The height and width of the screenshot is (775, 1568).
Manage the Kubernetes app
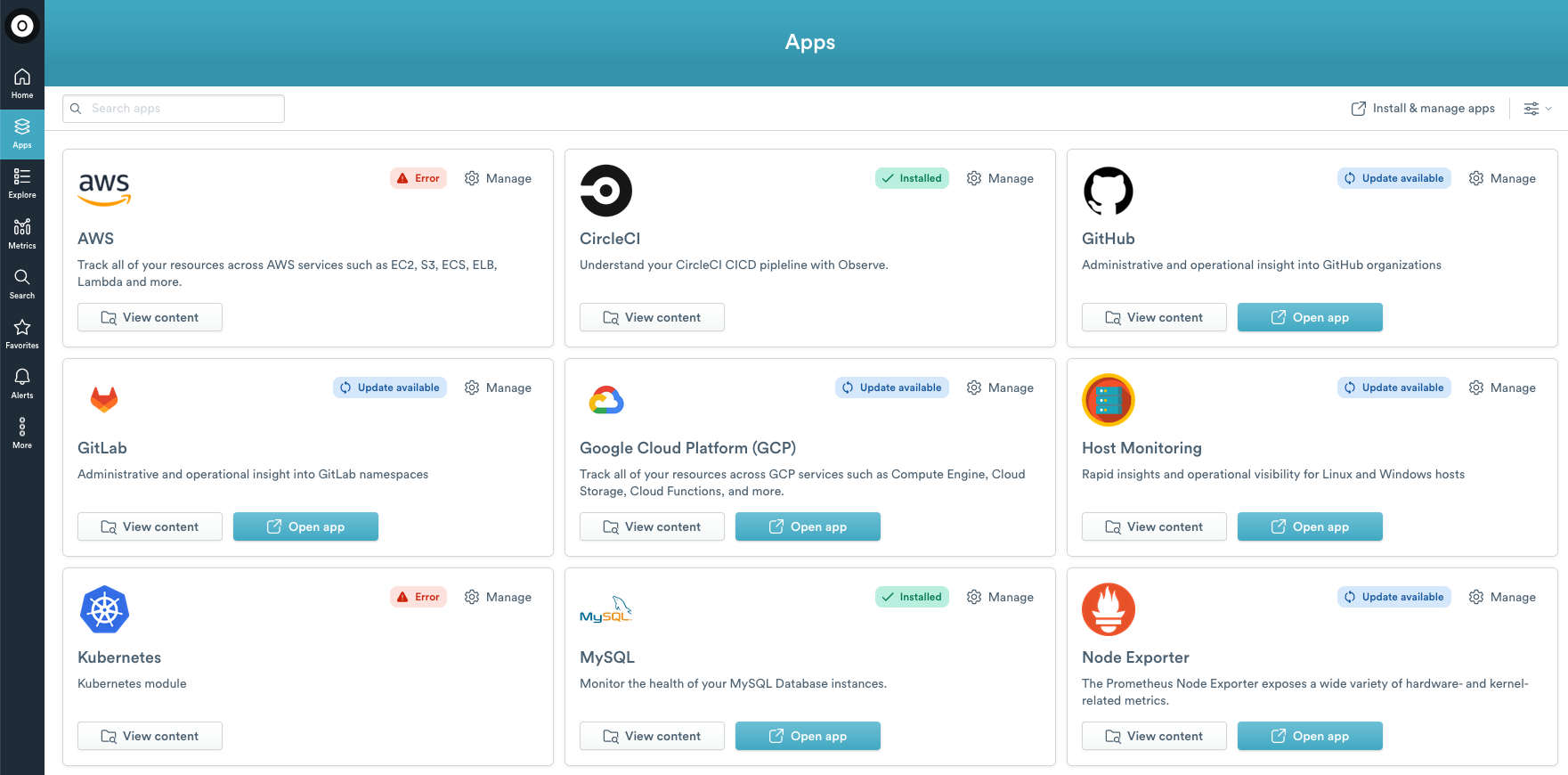(x=498, y=597)
